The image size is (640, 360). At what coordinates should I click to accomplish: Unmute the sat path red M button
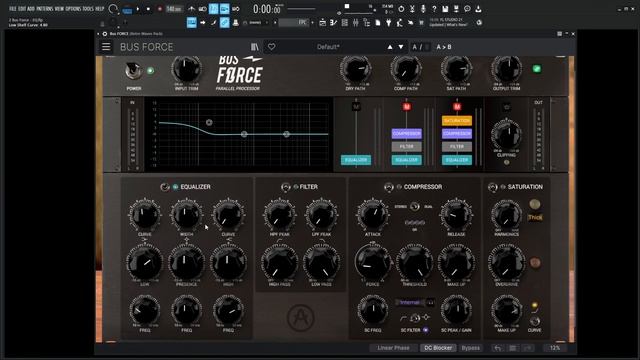point(457,107)
